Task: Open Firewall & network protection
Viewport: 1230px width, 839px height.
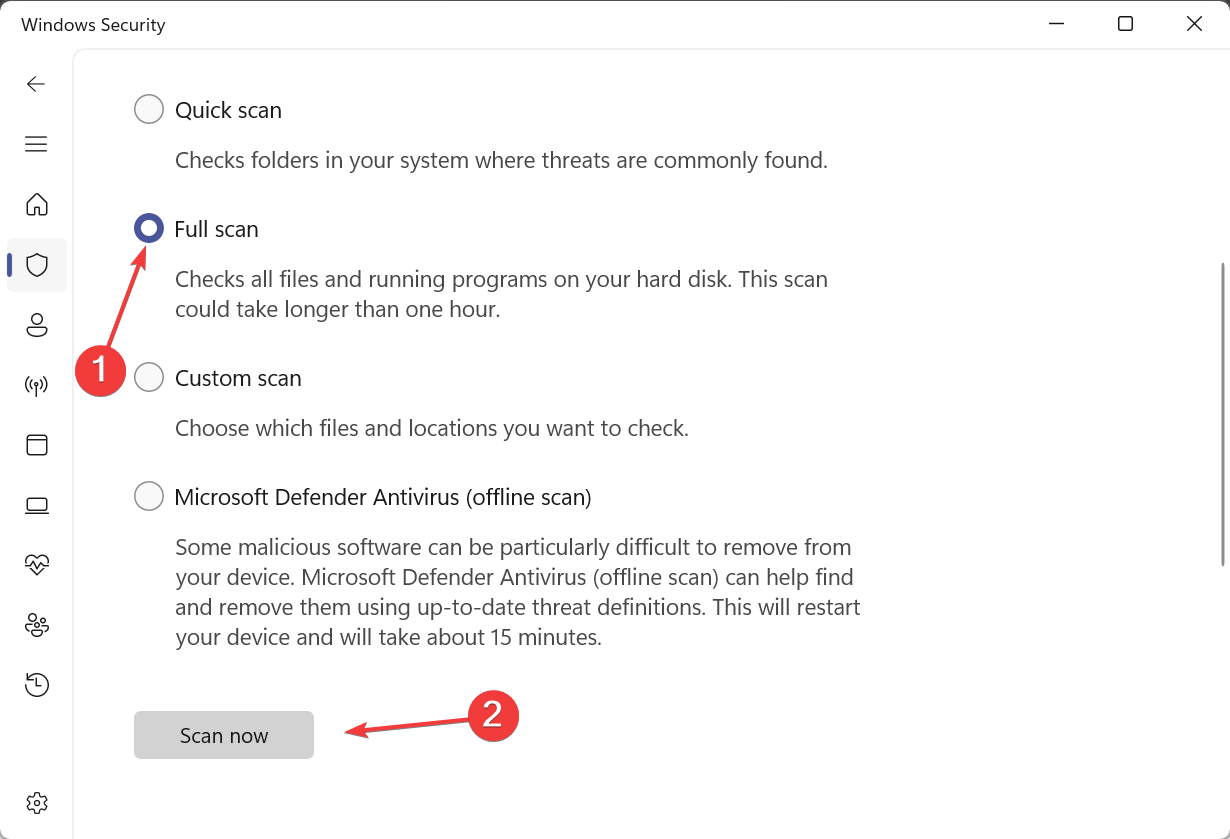Action: point(36,385)
